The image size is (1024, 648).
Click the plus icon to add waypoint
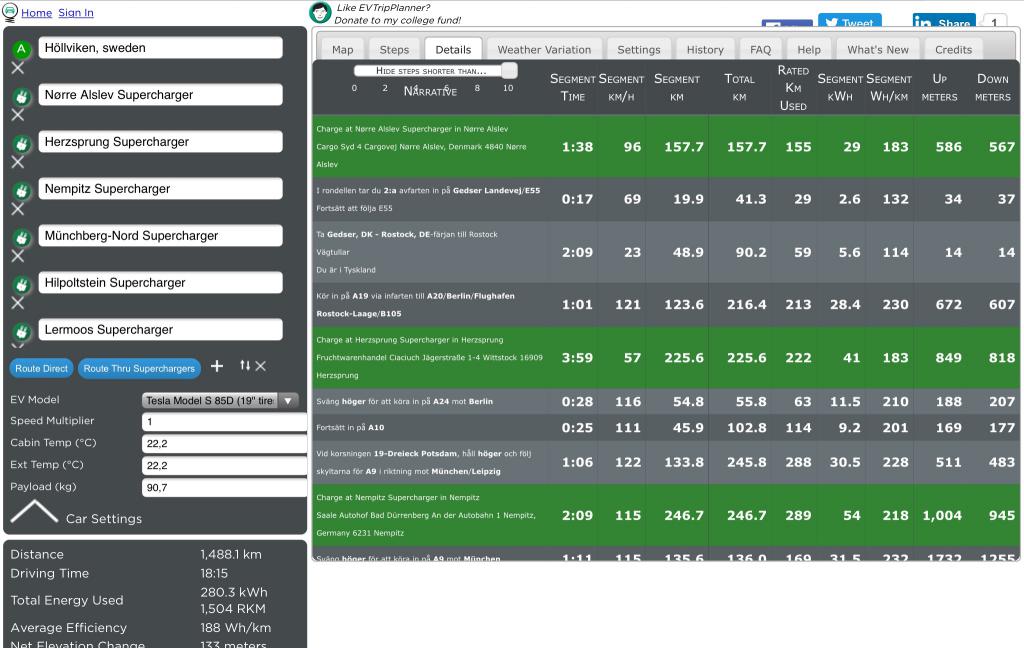[x=217, y=367]
